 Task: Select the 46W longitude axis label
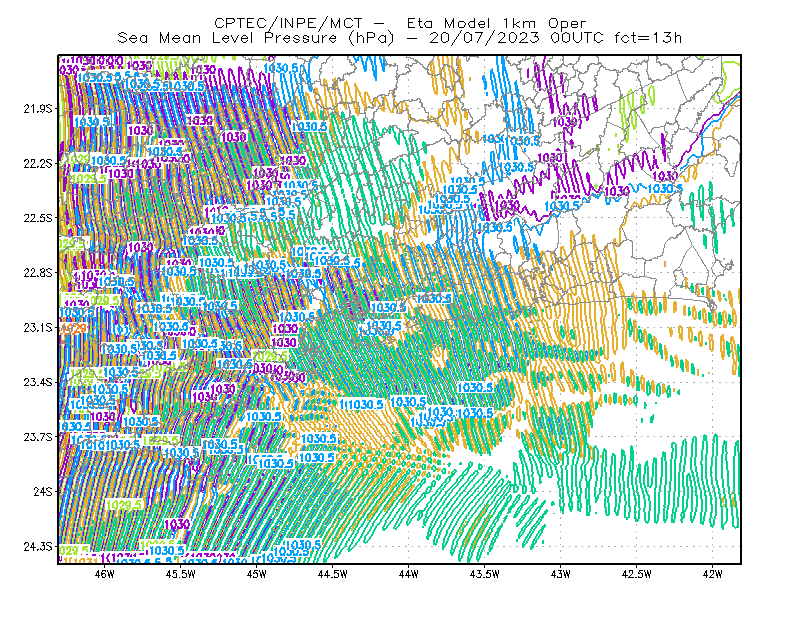(105, 574)
